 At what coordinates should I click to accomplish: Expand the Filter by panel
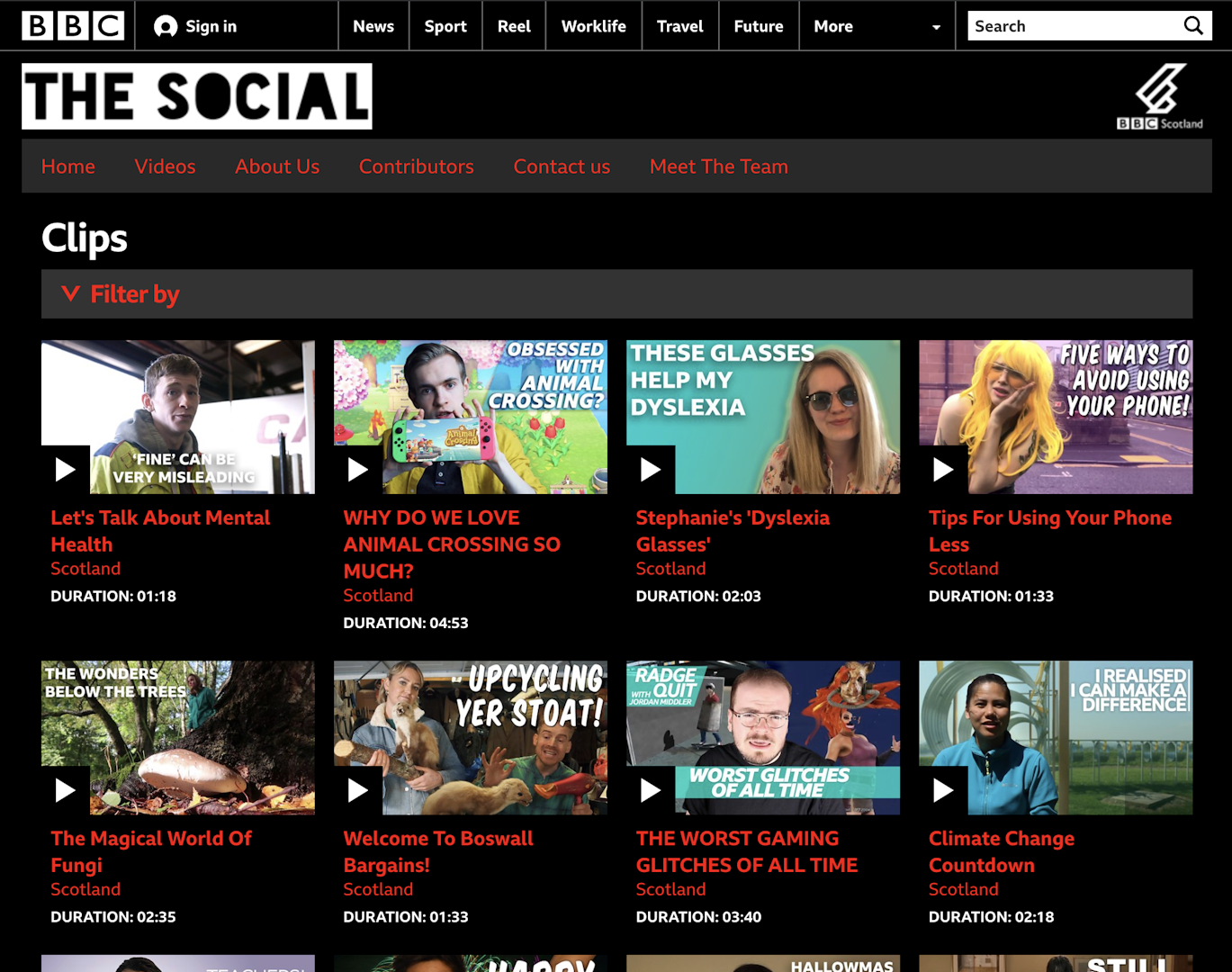pos(616,294)
